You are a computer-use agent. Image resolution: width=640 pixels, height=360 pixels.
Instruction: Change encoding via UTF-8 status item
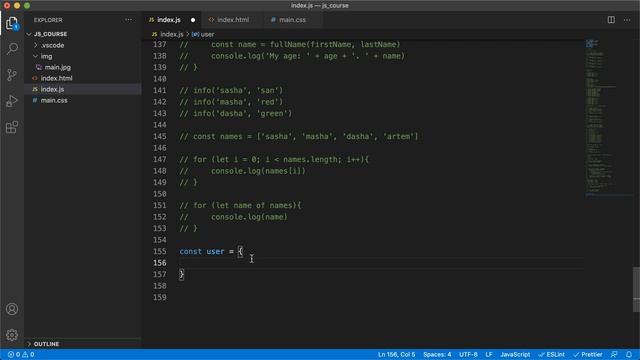coord(468,354)
